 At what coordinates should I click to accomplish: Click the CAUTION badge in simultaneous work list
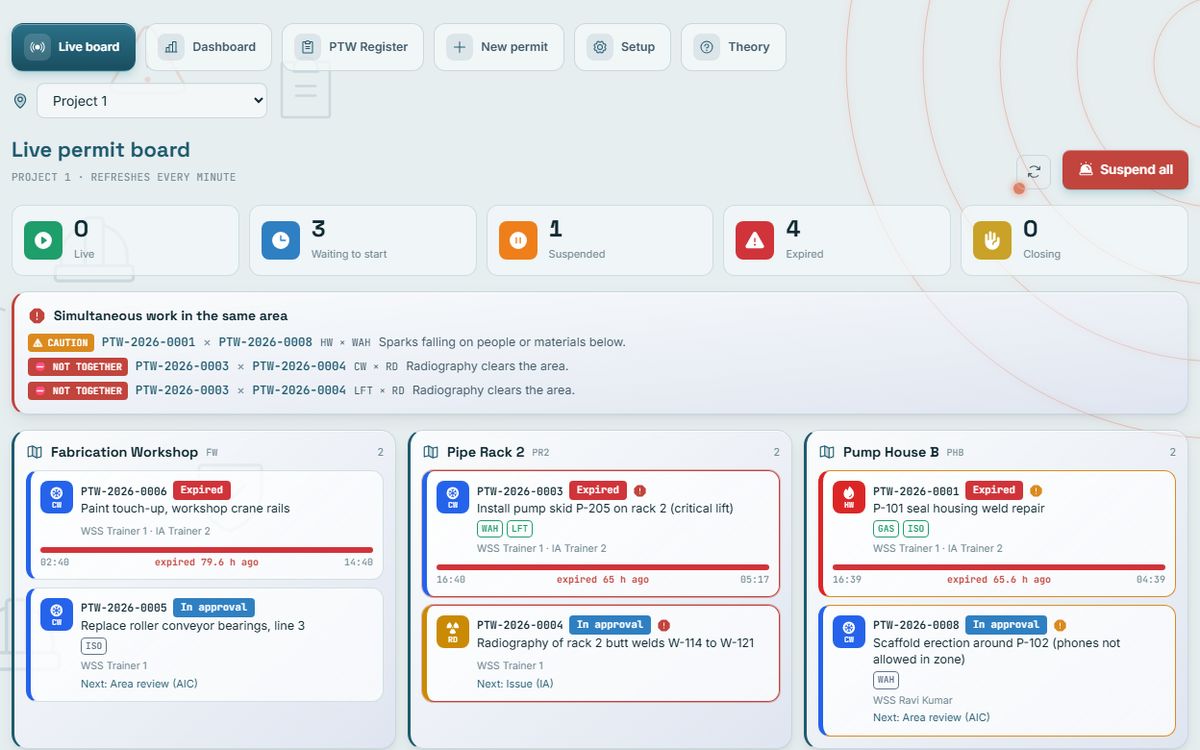[x=61, y=343]
